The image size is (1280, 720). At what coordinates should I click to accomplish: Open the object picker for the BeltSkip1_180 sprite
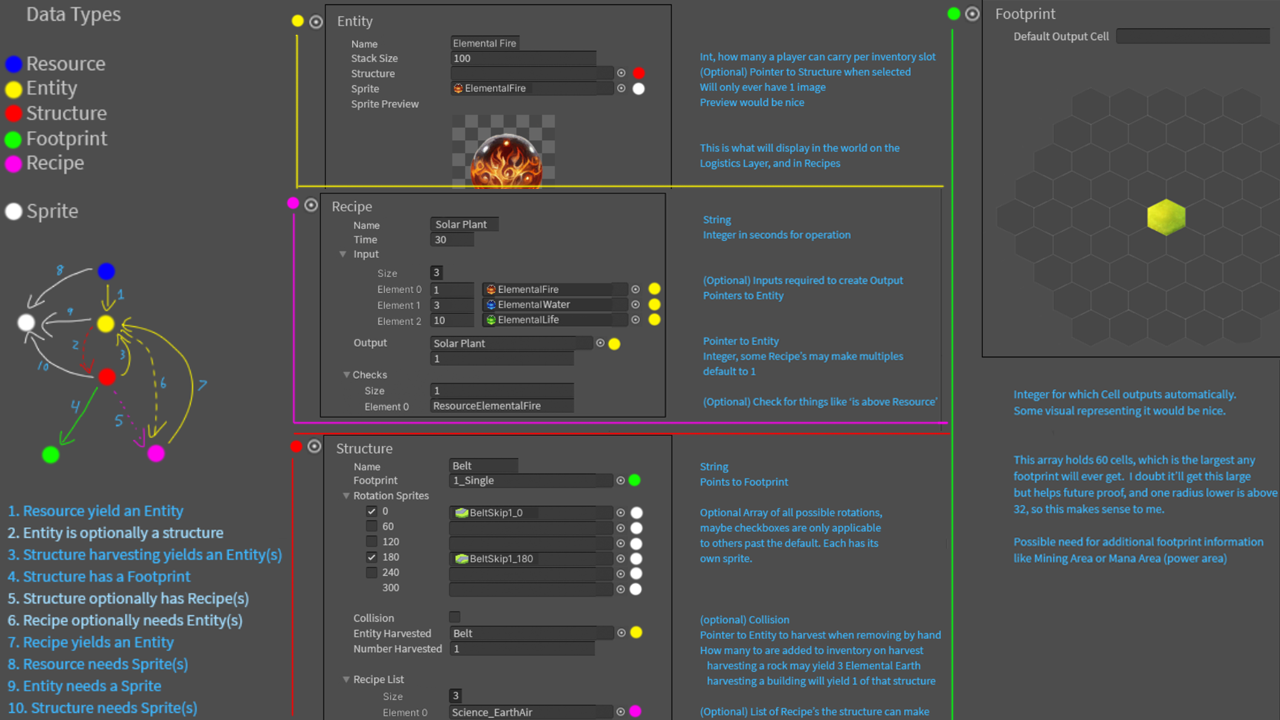[620, 558]
